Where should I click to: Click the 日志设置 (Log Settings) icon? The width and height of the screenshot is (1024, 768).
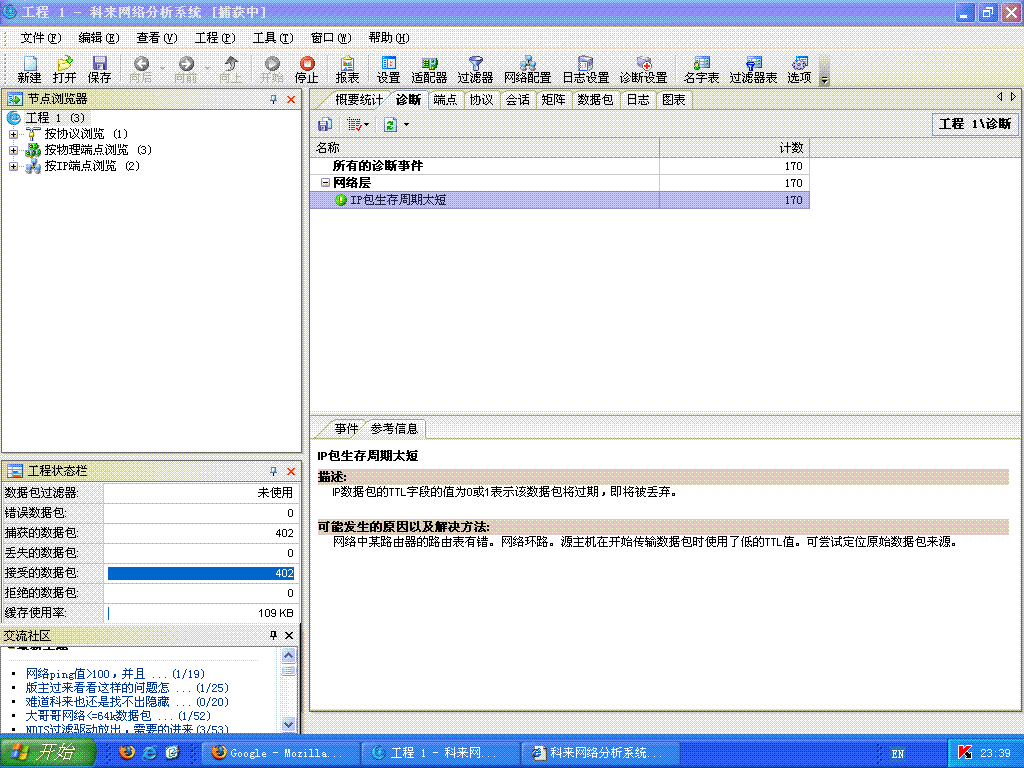point(585,69)
